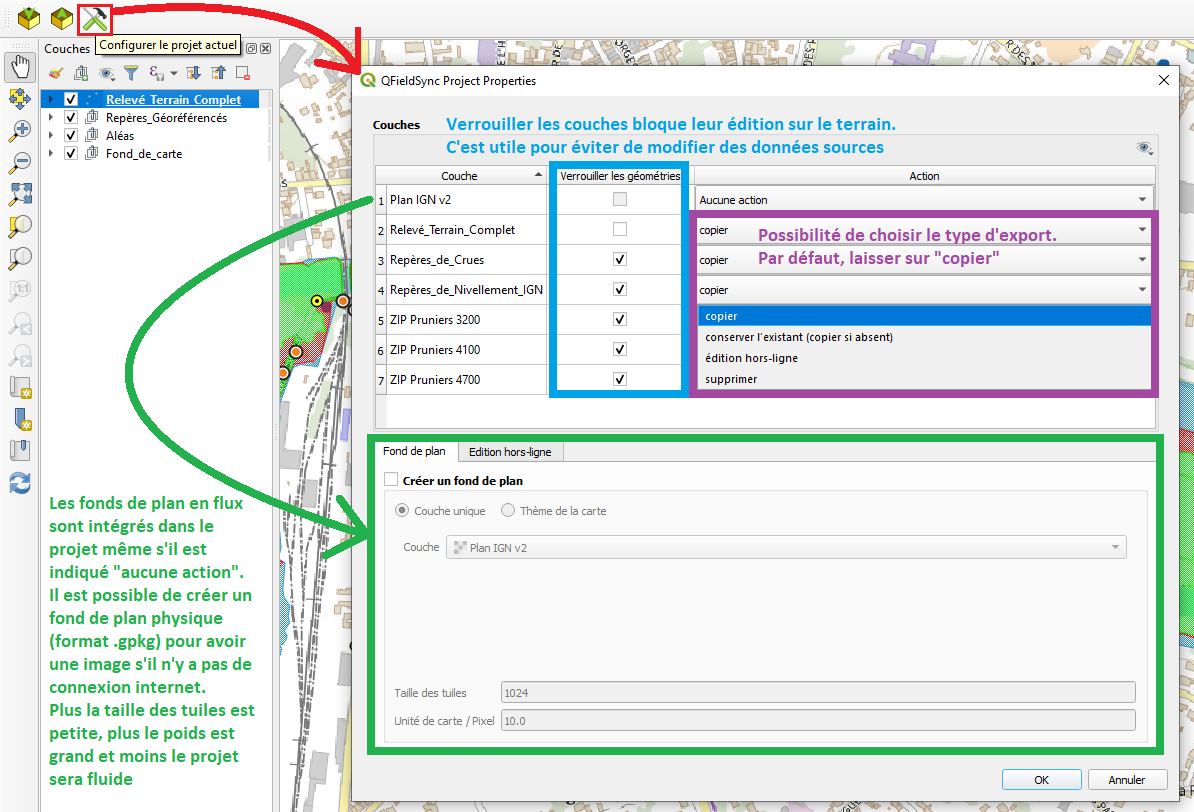This screenshot has width=1194, height=812.
Task: Select the Zoom Out magnifier tool
Action: [20, 162]
